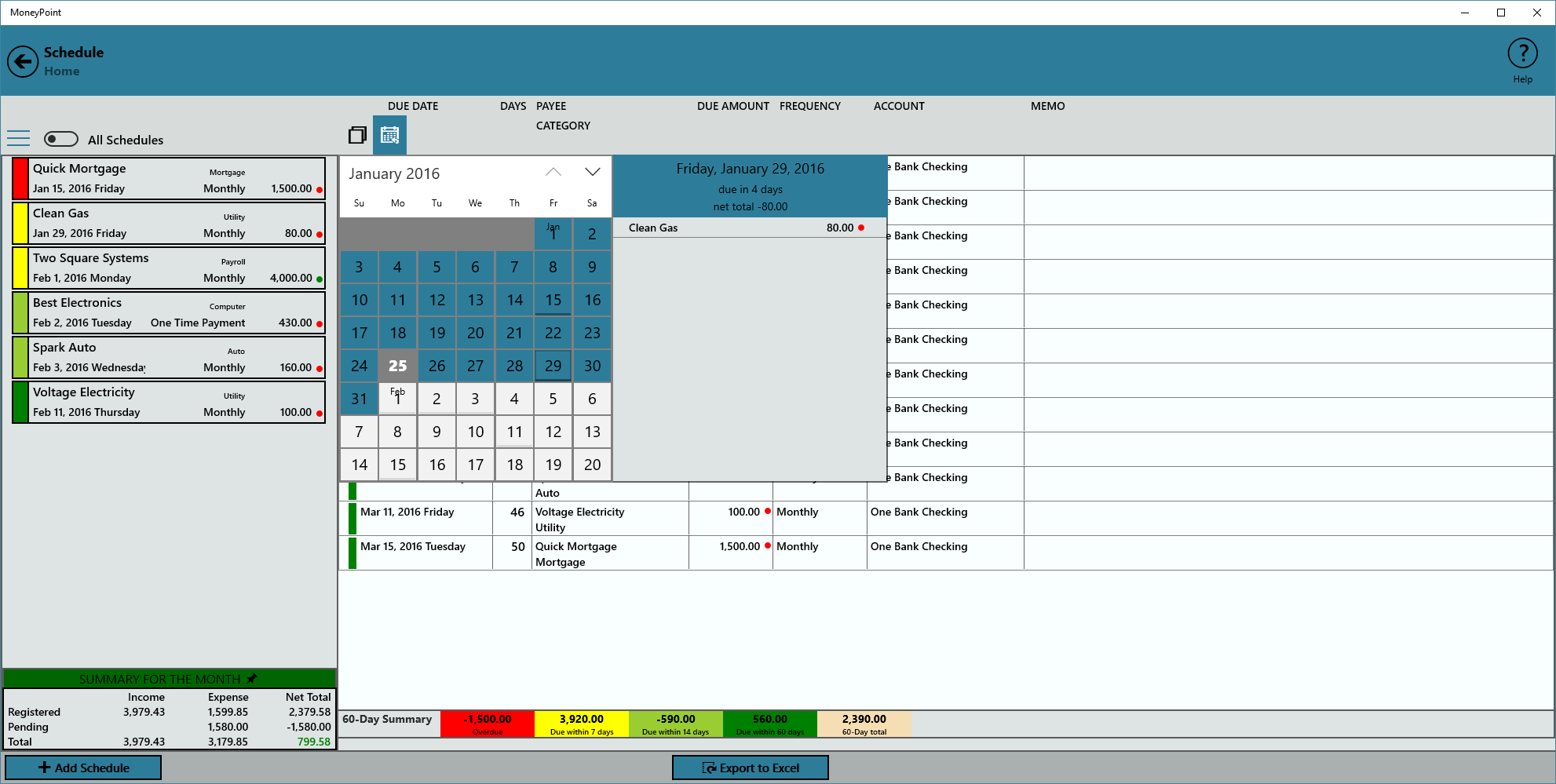Click the yellow Due within 7 days swatch
The width and height of the screenshot is (1556, 784).
582,724
